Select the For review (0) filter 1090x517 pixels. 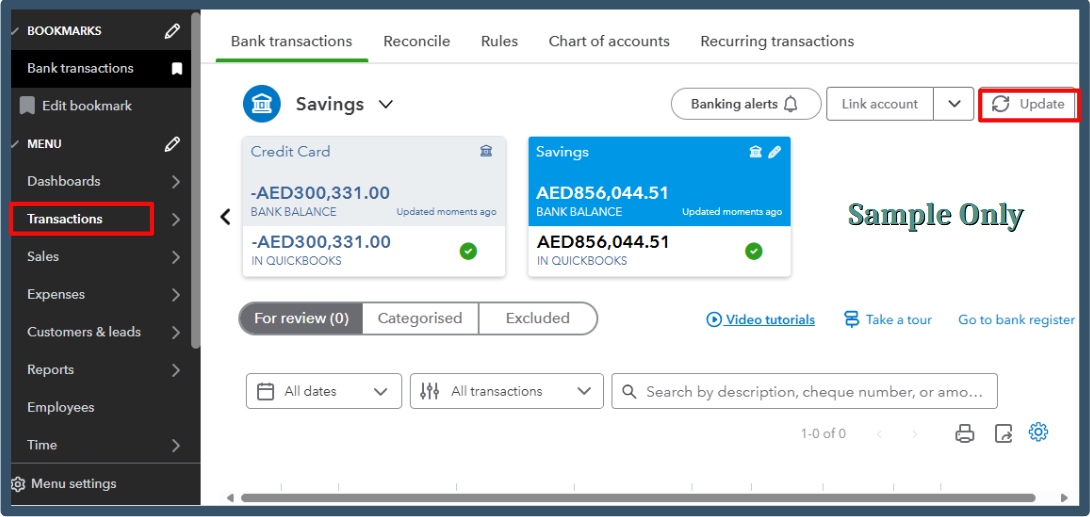[x=301, y=318]
